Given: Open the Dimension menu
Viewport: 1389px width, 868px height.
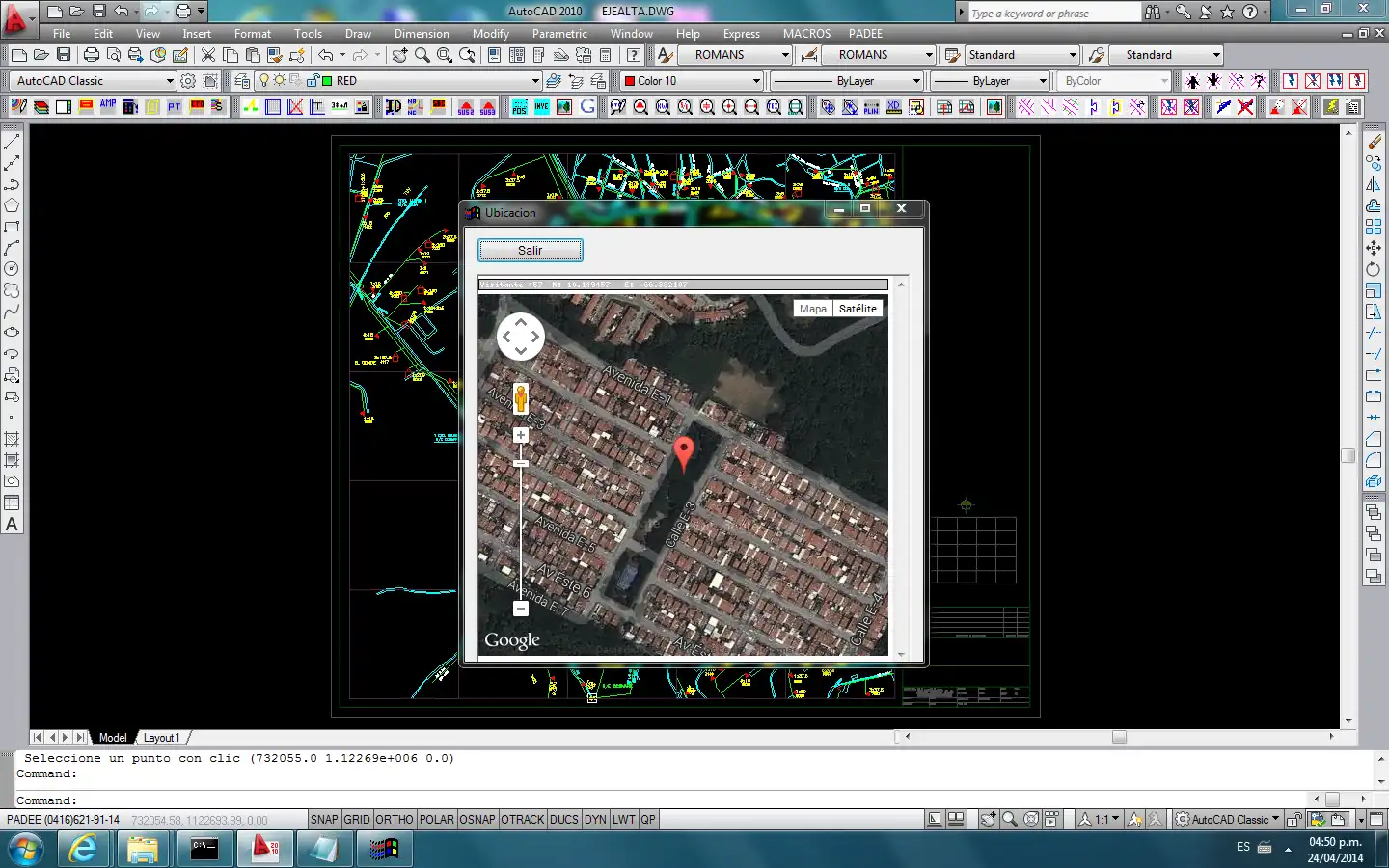Looking at the screenshot, I should pyautogui.click(x=422, y=33).
